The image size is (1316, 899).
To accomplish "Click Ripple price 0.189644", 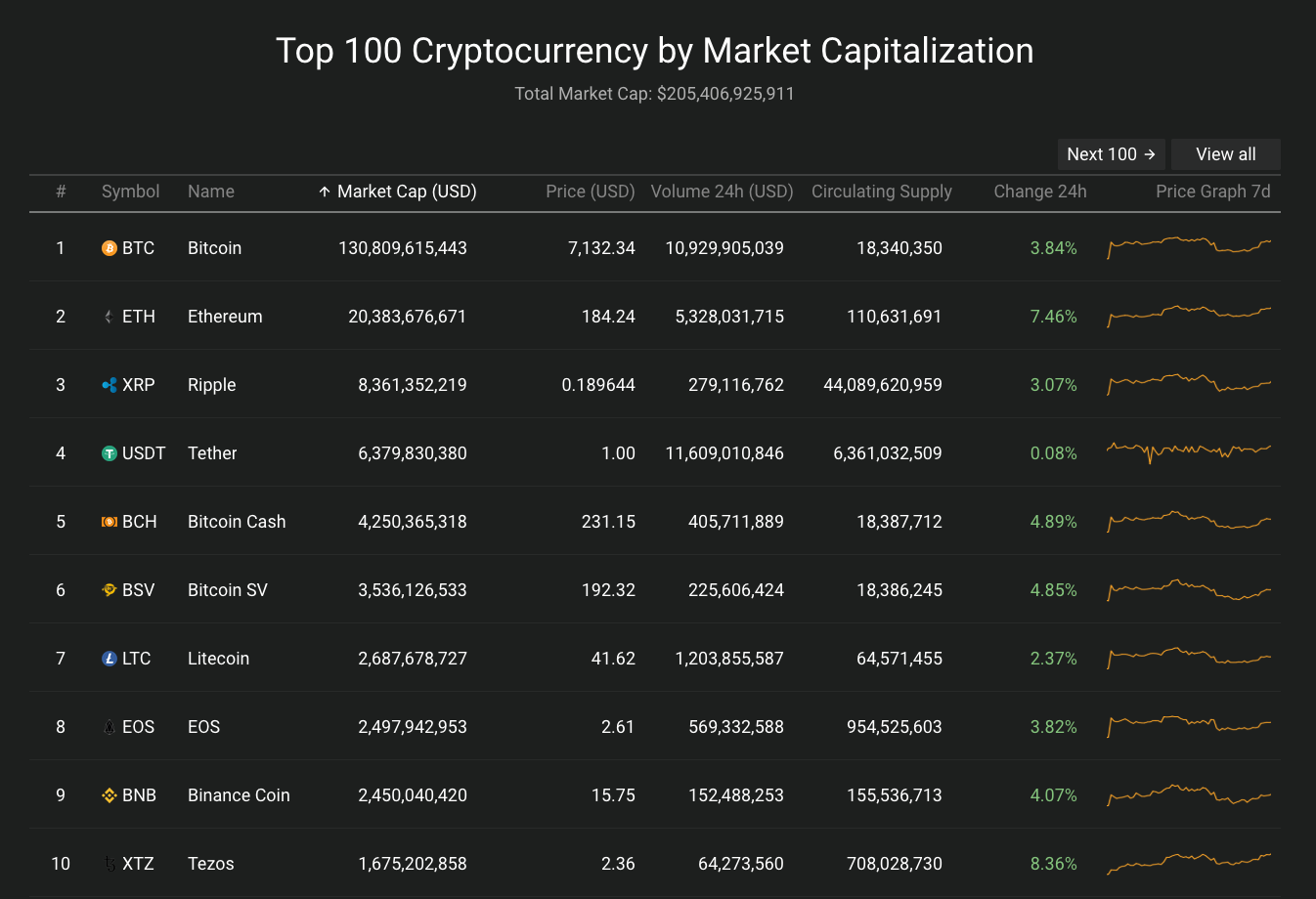I will [x=598, y=385].
